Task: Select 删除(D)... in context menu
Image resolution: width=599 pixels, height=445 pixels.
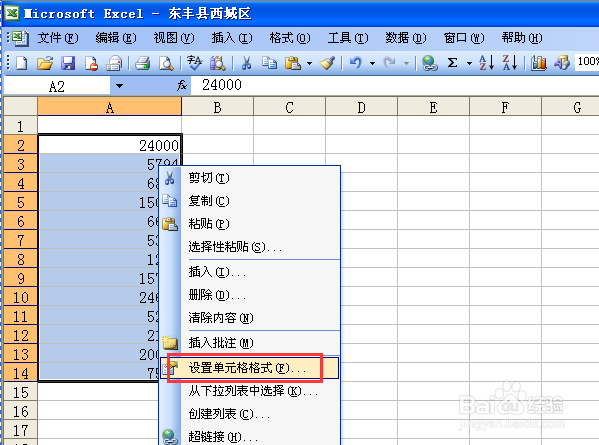Action: pyautogui.click(x=249, y=295)
